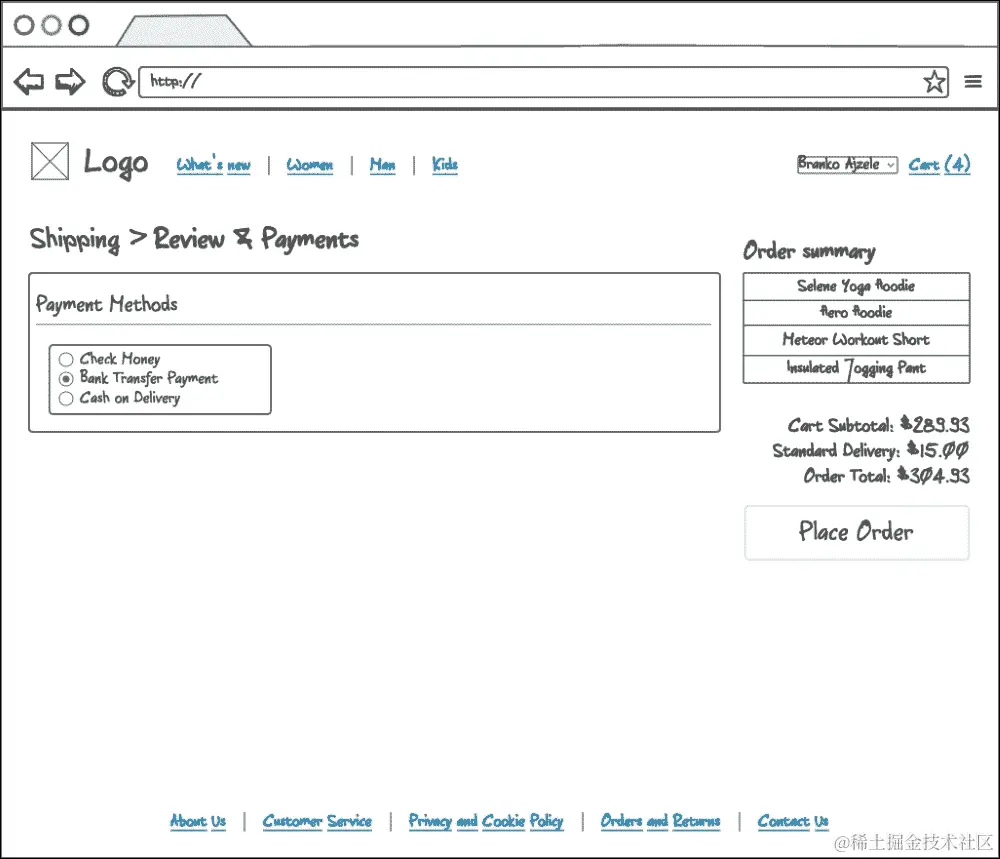Click Selene Yoga Hoodie summary row
The width and height of the screenshot is (1000, 859).
point(857,286)
